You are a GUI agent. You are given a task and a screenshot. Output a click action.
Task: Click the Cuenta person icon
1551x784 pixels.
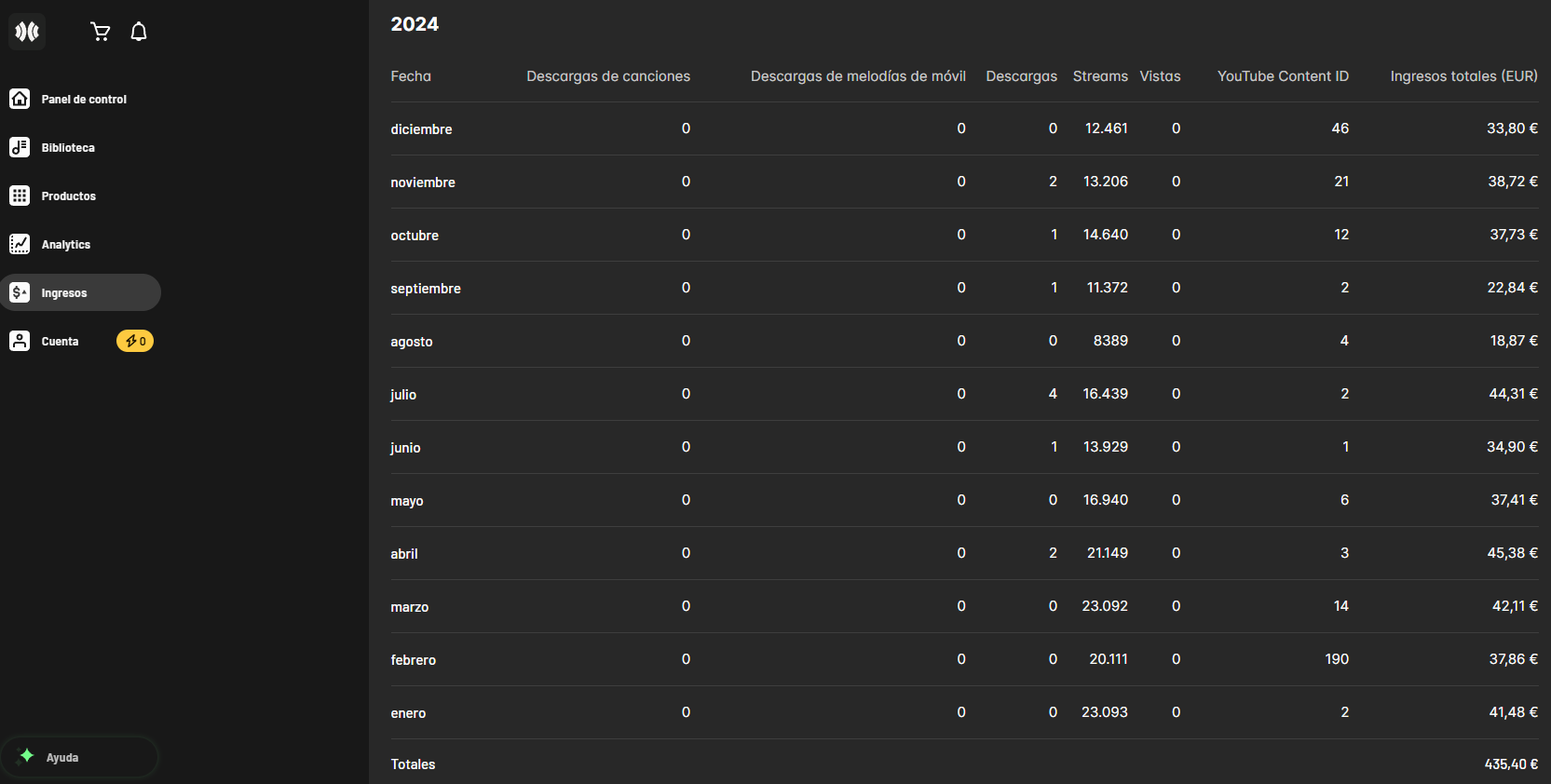[20, 341]
